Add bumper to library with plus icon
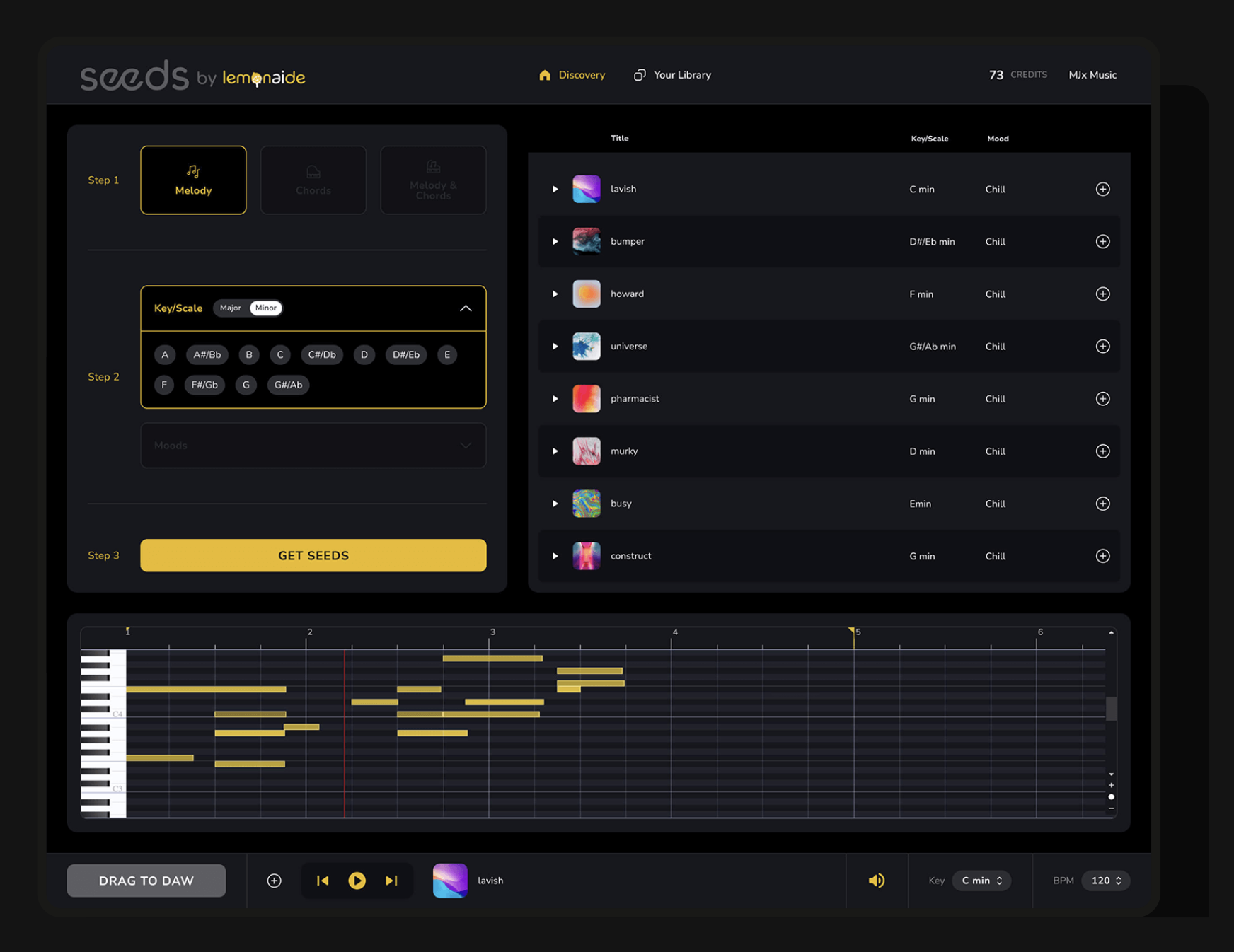The height and width of the screenshot is (952, 1234). 1102,241
